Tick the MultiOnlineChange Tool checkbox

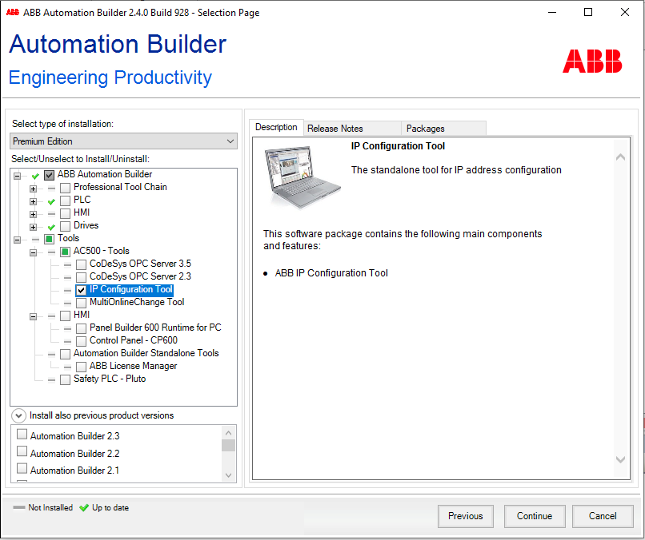tap(81, 303)
